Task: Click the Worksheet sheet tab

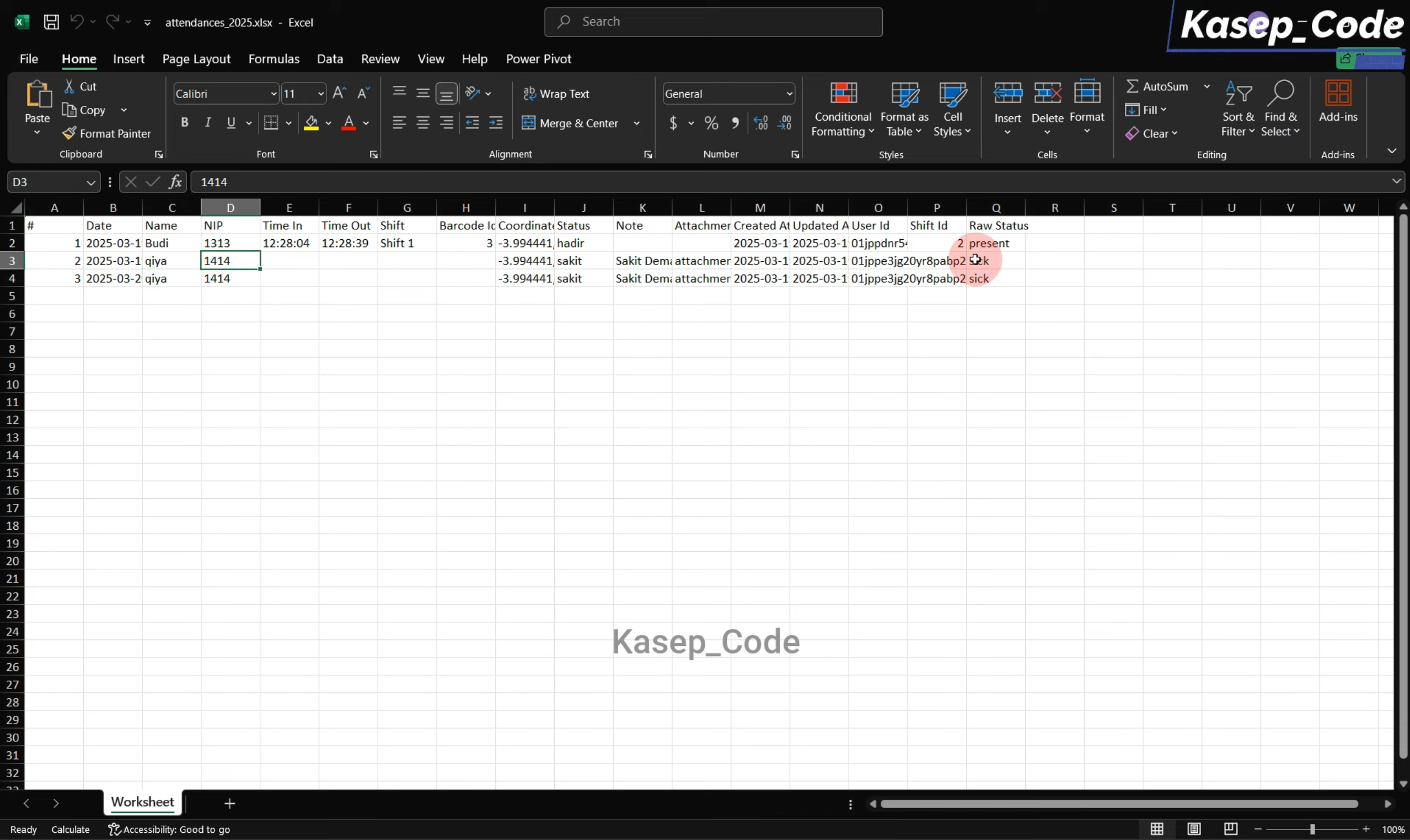Action: (142, 802)
